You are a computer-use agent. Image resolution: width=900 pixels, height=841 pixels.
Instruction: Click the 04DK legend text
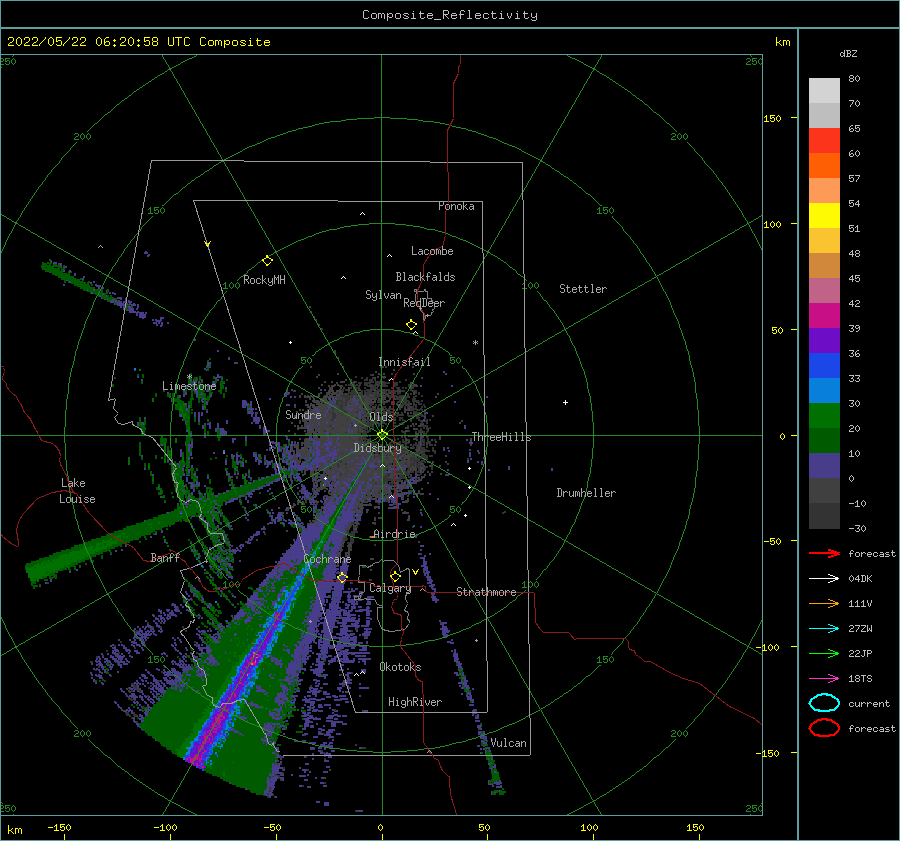tap(860, 579)
